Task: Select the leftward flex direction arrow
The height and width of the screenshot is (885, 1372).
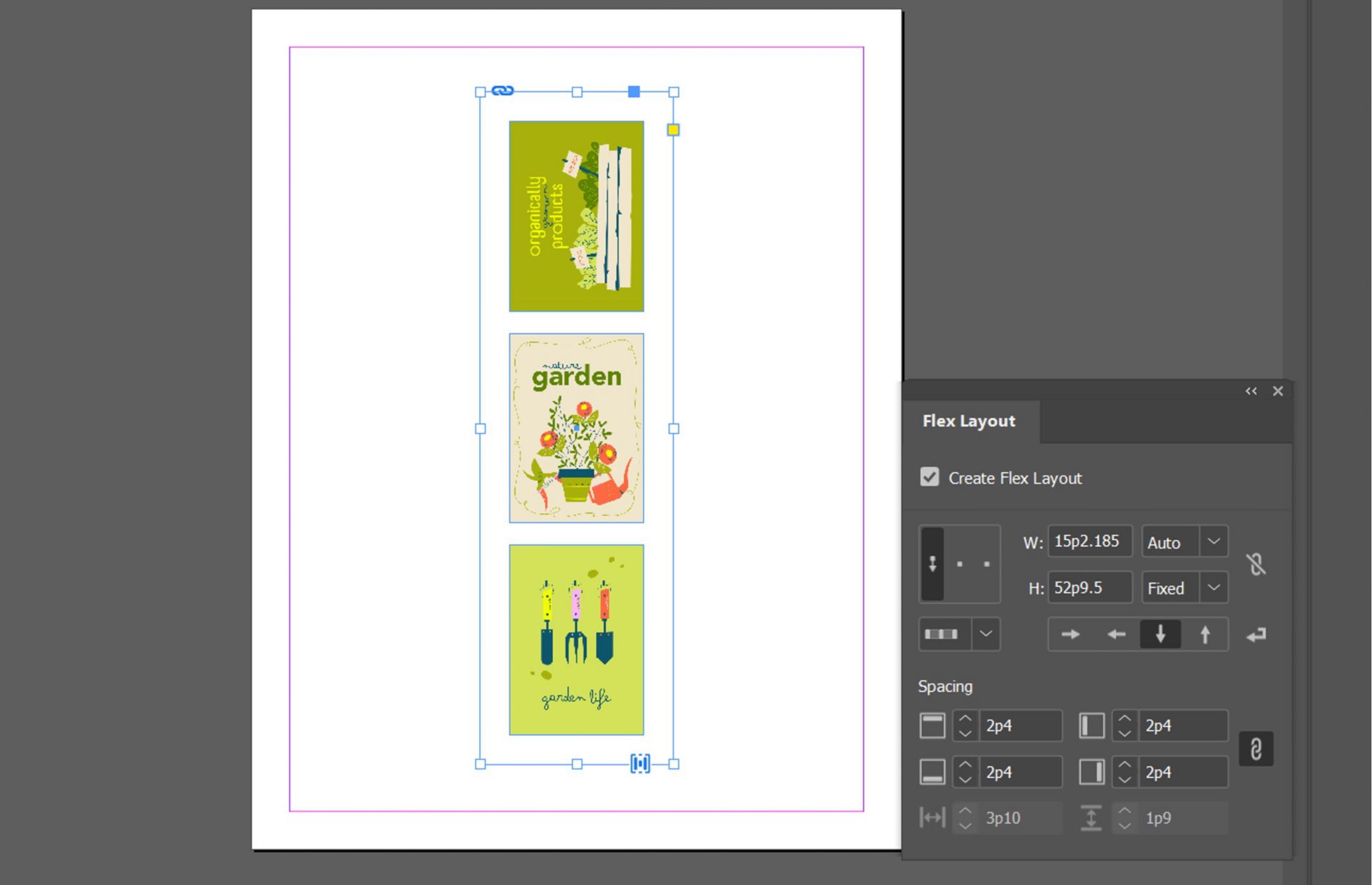Action: pyautogui.click(x=1115, y=634)
